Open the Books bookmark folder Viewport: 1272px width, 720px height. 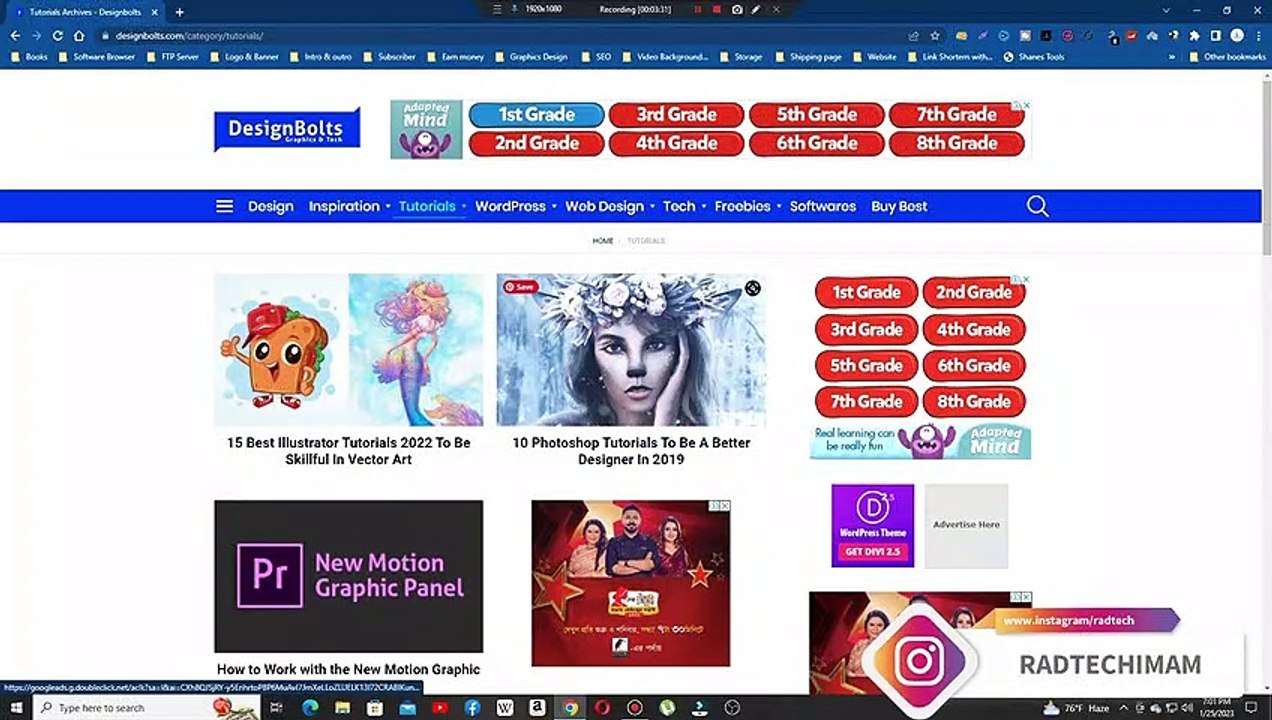coord(29,57)
